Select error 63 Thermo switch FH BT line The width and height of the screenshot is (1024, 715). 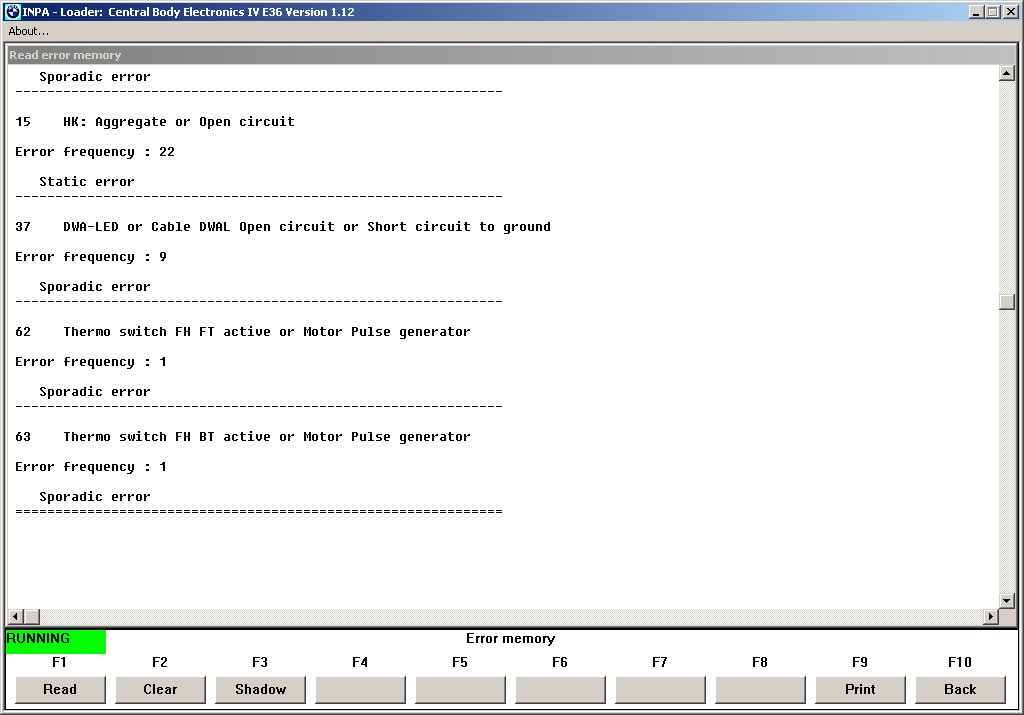point(243,437)
